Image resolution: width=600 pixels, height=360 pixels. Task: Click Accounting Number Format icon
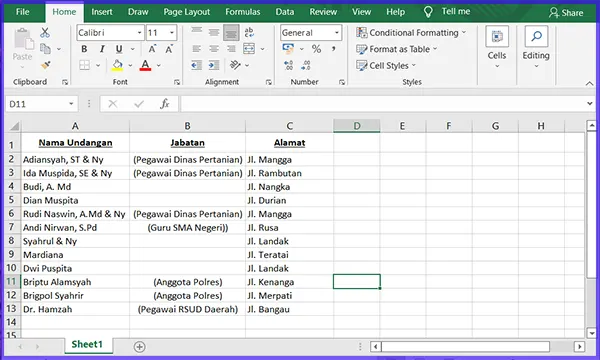tap(288, 49)
